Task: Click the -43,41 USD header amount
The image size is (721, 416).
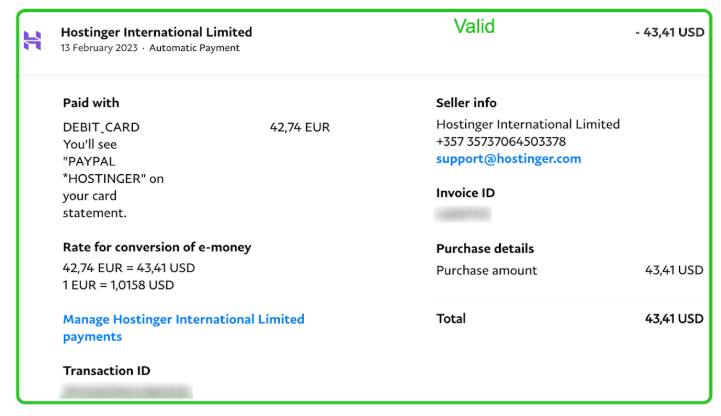Action: [x=669, y=32]
